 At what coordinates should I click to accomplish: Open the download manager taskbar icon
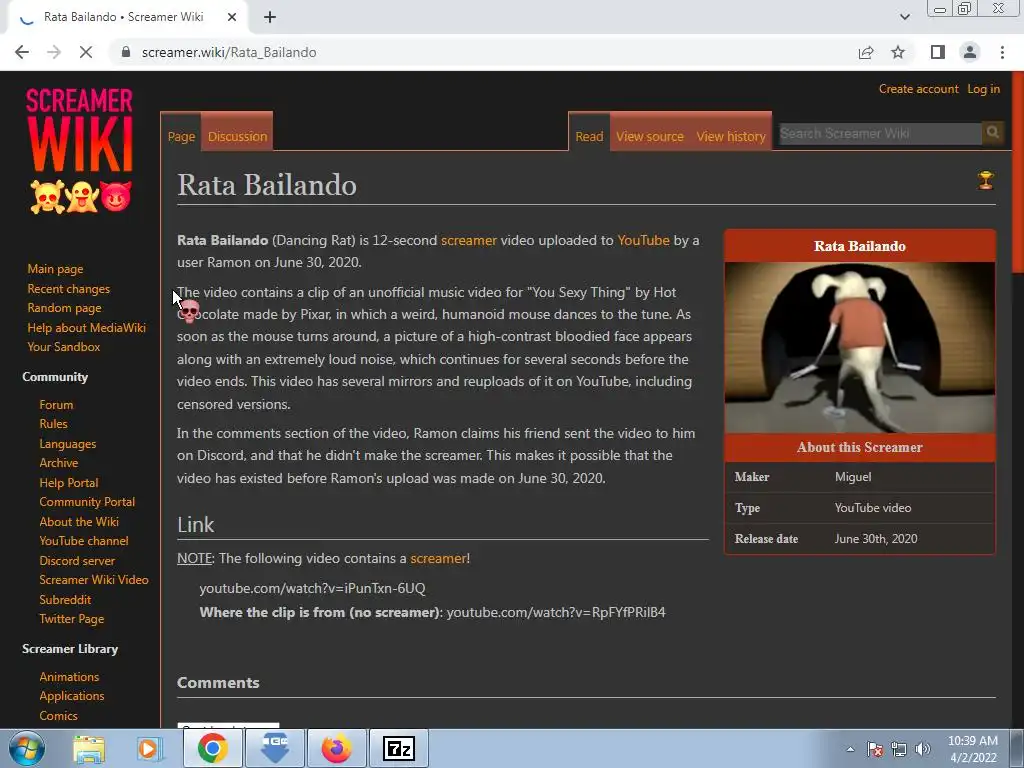[274, 748]
